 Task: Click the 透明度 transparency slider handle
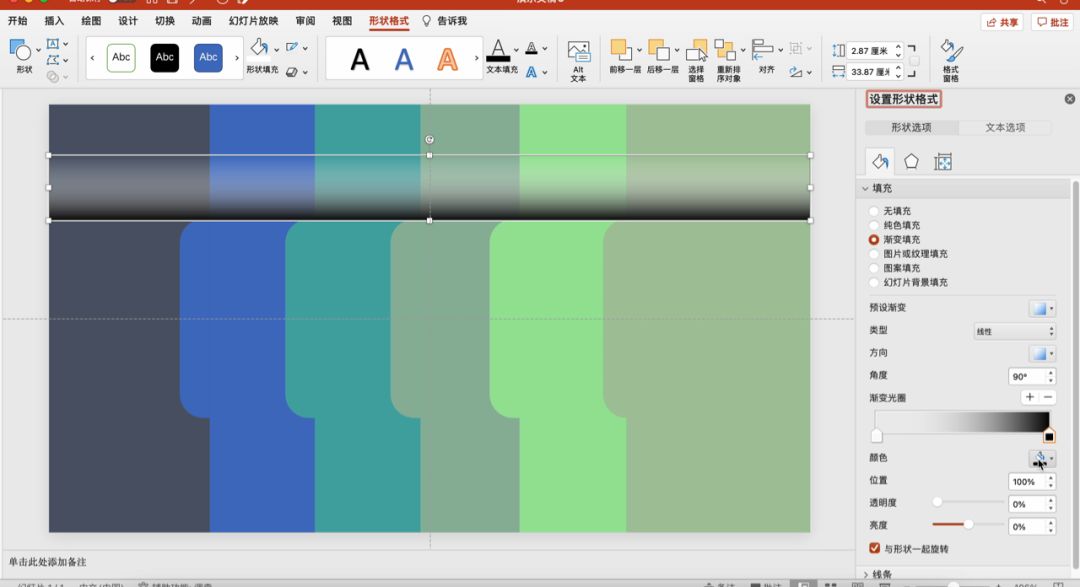(x=937, y=502)
